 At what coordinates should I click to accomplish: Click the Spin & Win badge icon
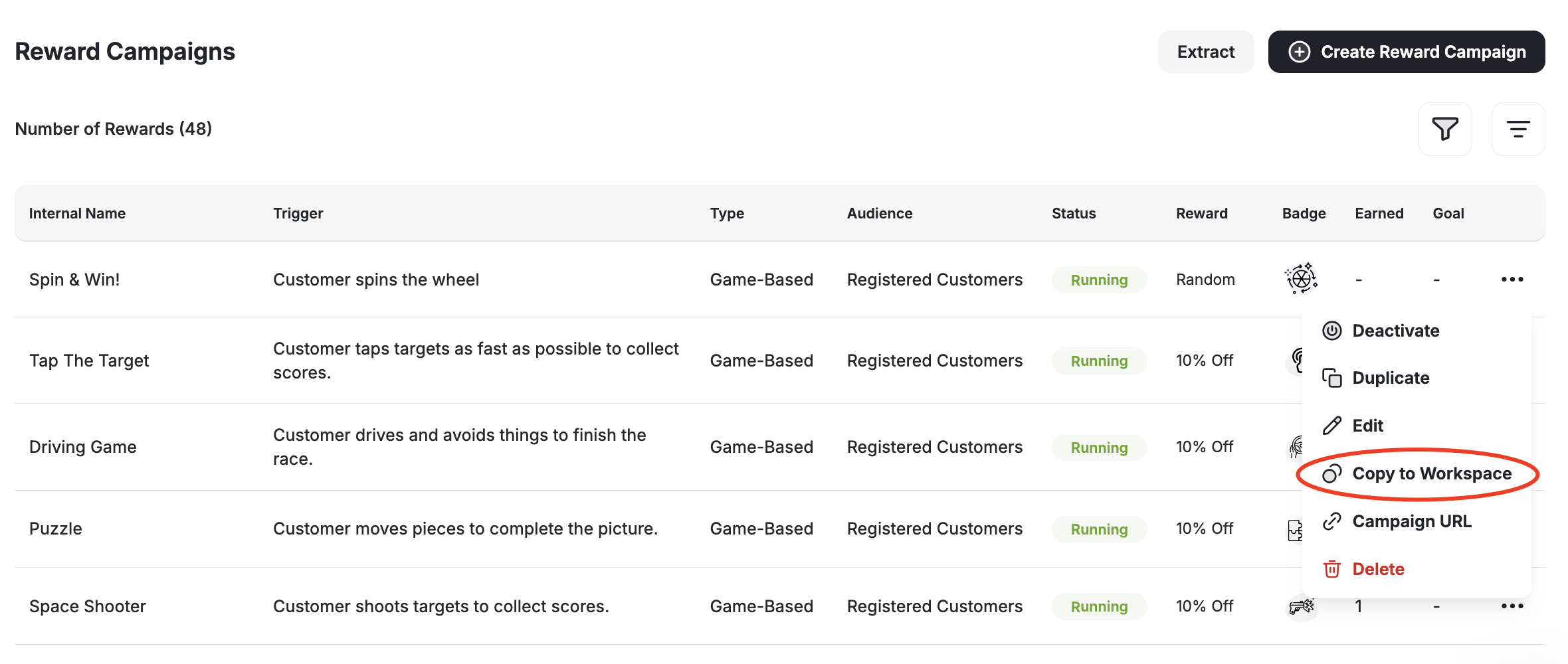point(1301,279)
